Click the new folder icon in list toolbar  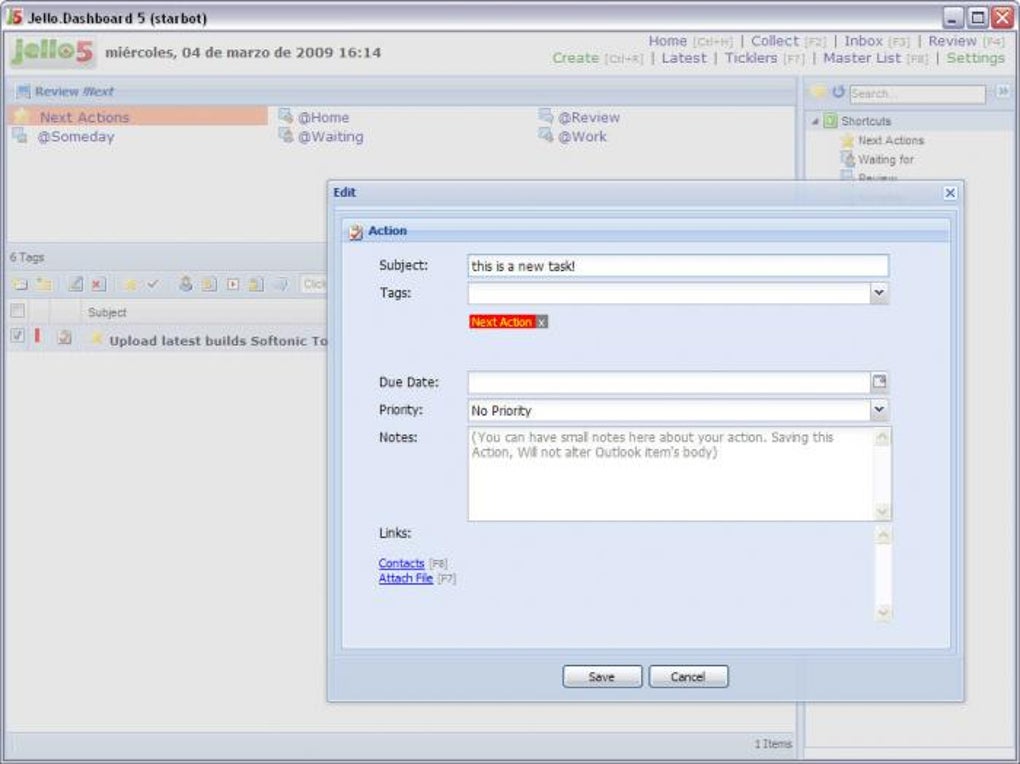pyautogui.click(x=44, y=284)
